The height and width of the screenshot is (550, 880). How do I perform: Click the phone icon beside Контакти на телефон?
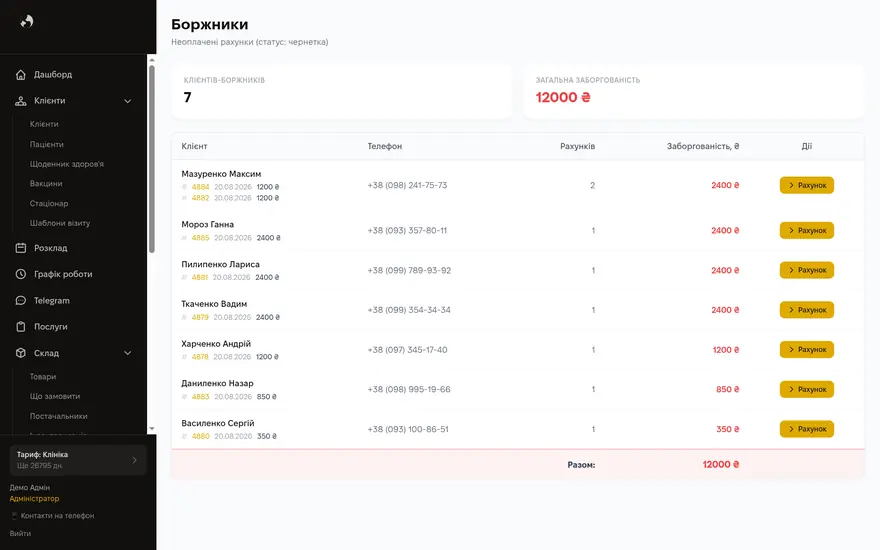[x=14, y=516]
